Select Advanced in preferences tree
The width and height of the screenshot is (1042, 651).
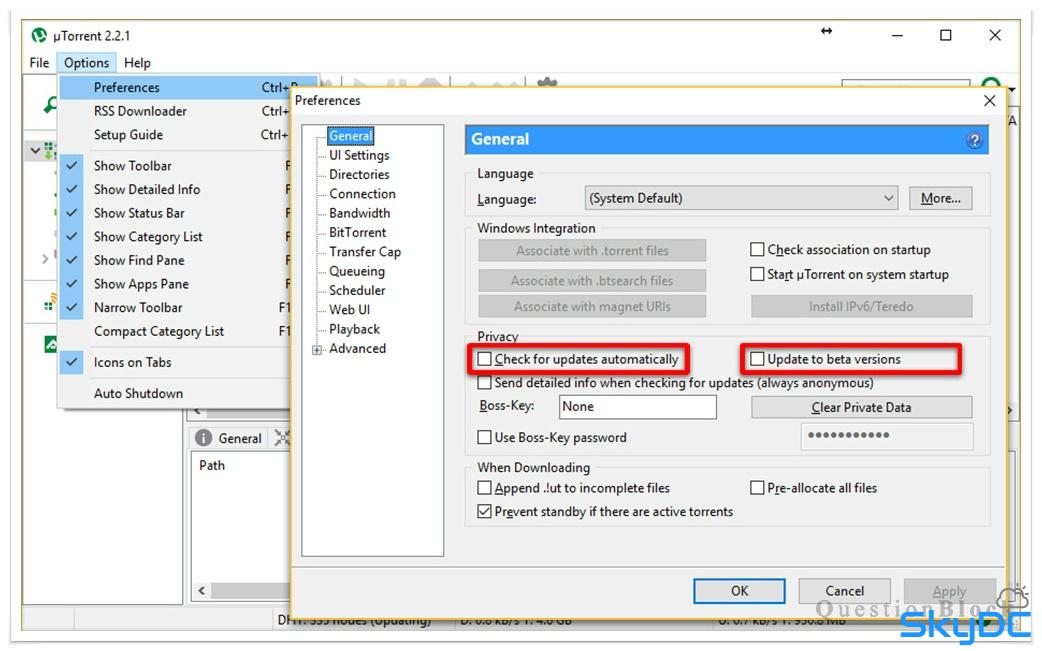(358, 349)
